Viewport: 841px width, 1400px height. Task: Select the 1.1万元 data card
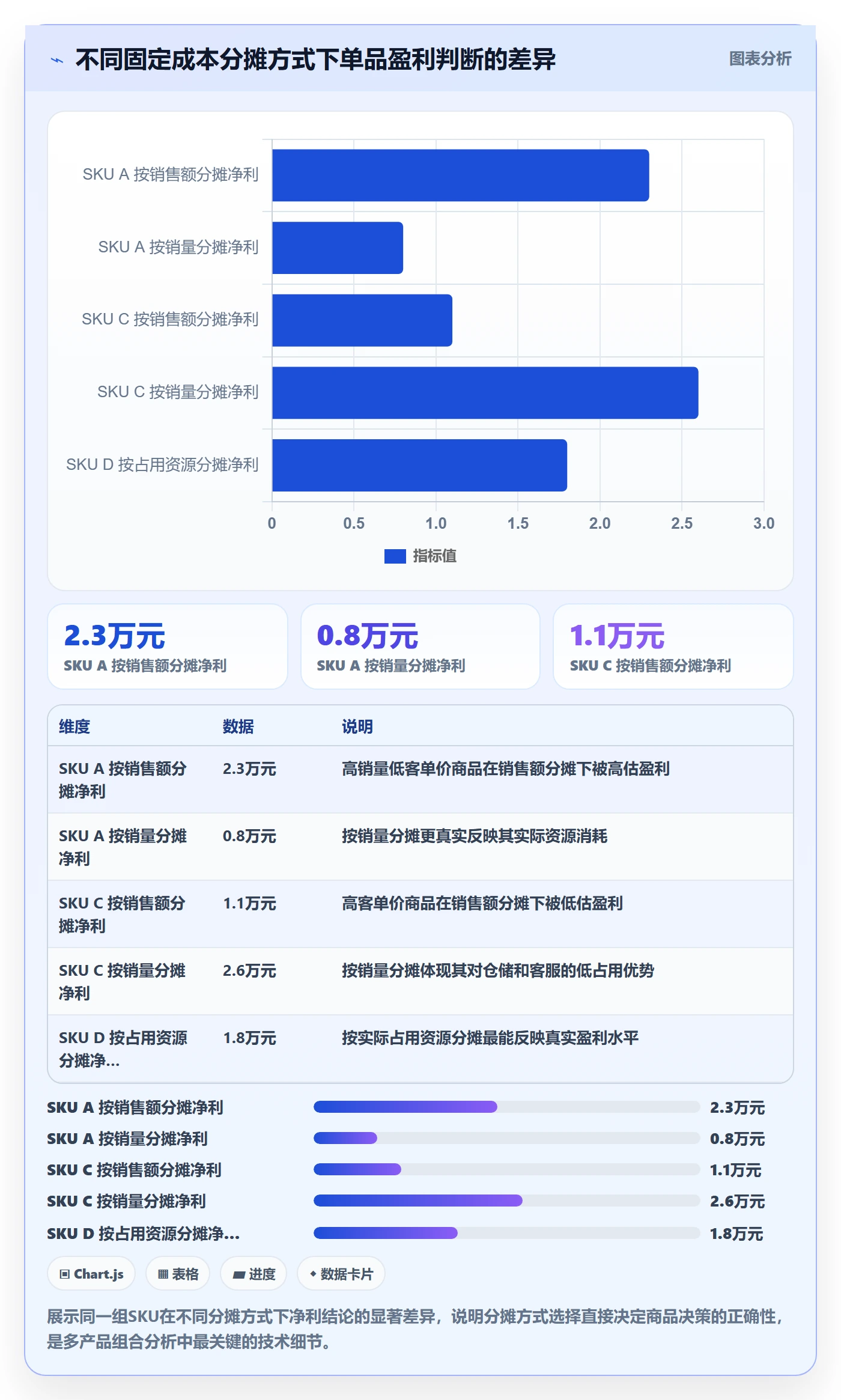point(673,647)
